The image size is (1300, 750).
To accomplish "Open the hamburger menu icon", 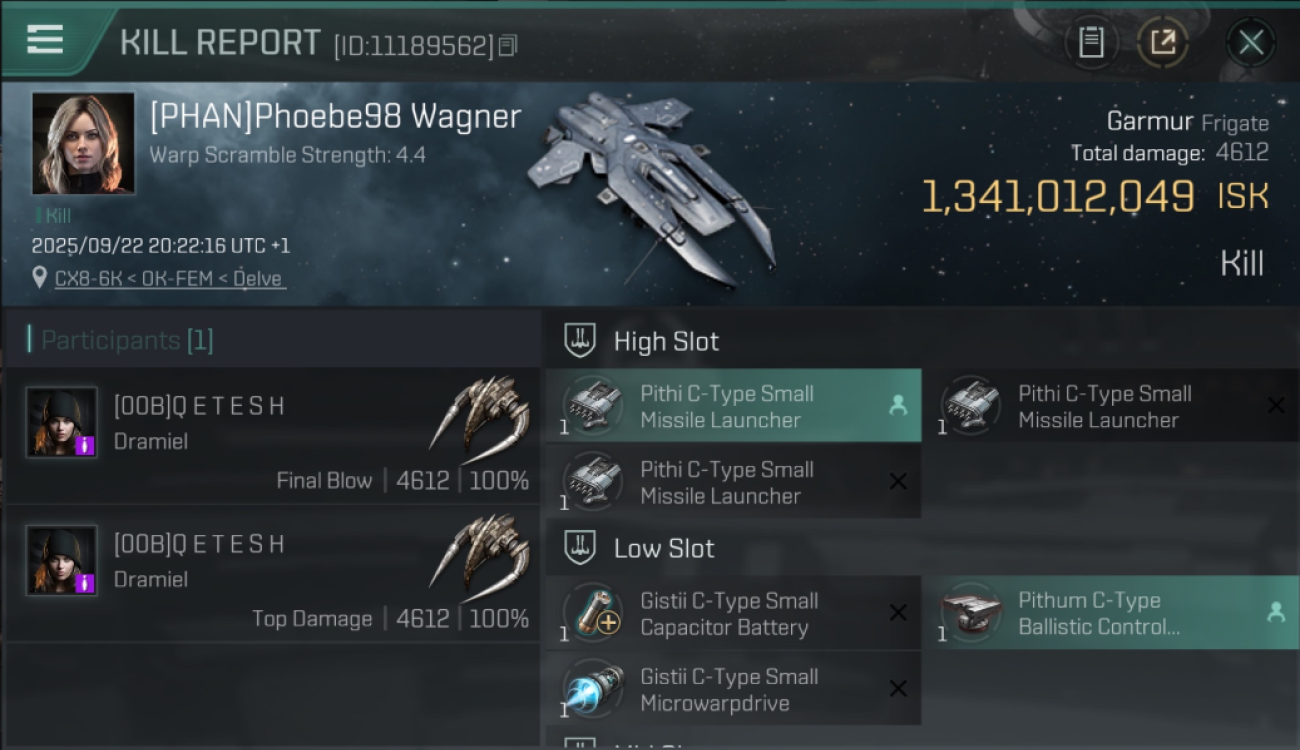I will 45,39.
